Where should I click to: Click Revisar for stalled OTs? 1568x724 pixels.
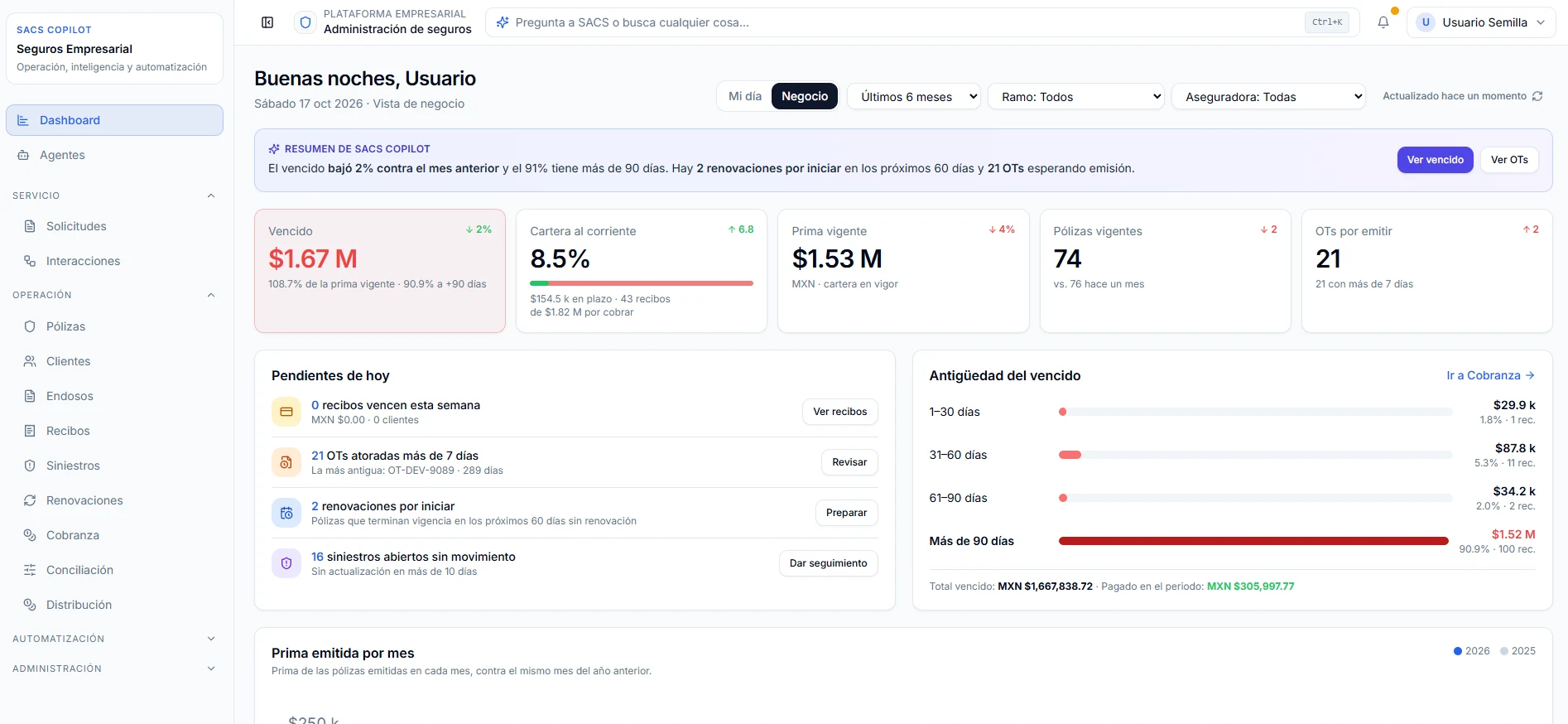point(849,462)
